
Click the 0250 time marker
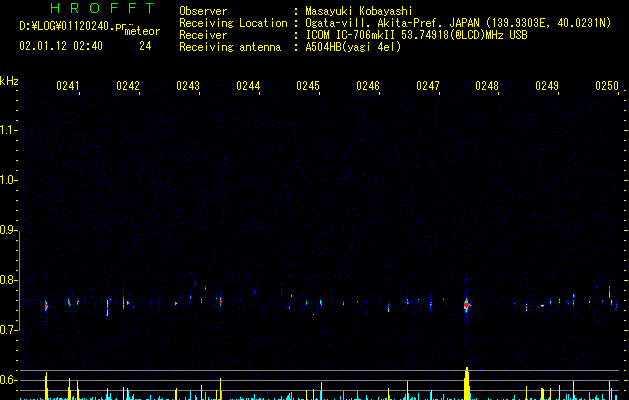click(607, 86)
